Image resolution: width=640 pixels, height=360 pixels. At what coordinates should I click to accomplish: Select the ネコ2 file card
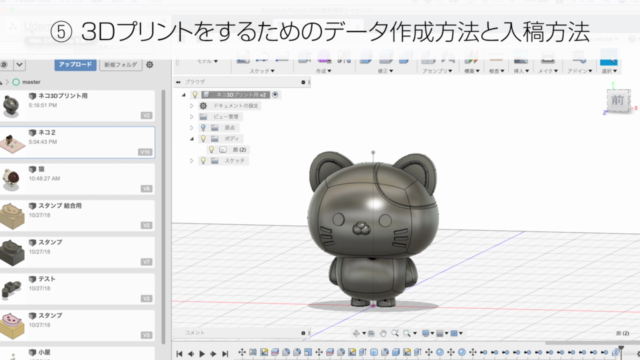[x=77, y=142]
